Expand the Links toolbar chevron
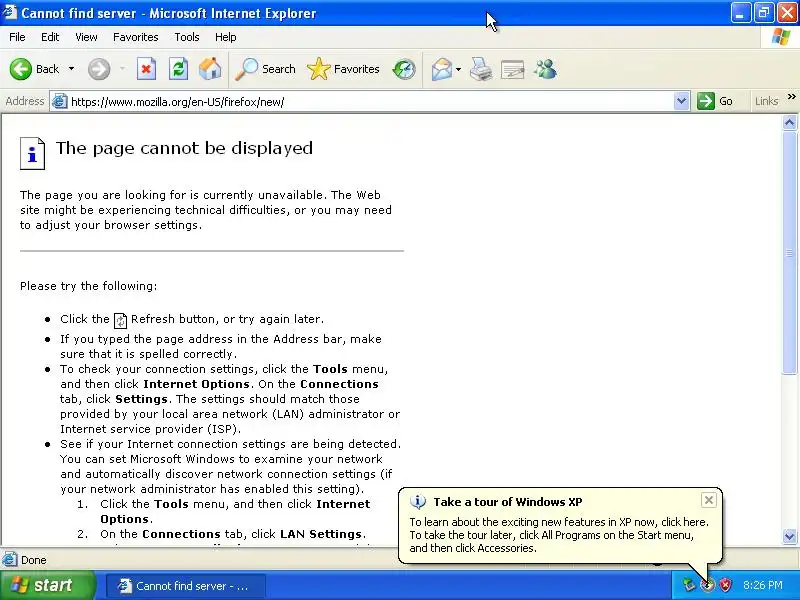The width and height of the screenshot is (800, 600). pyautogui.click(x=791, y=96)
